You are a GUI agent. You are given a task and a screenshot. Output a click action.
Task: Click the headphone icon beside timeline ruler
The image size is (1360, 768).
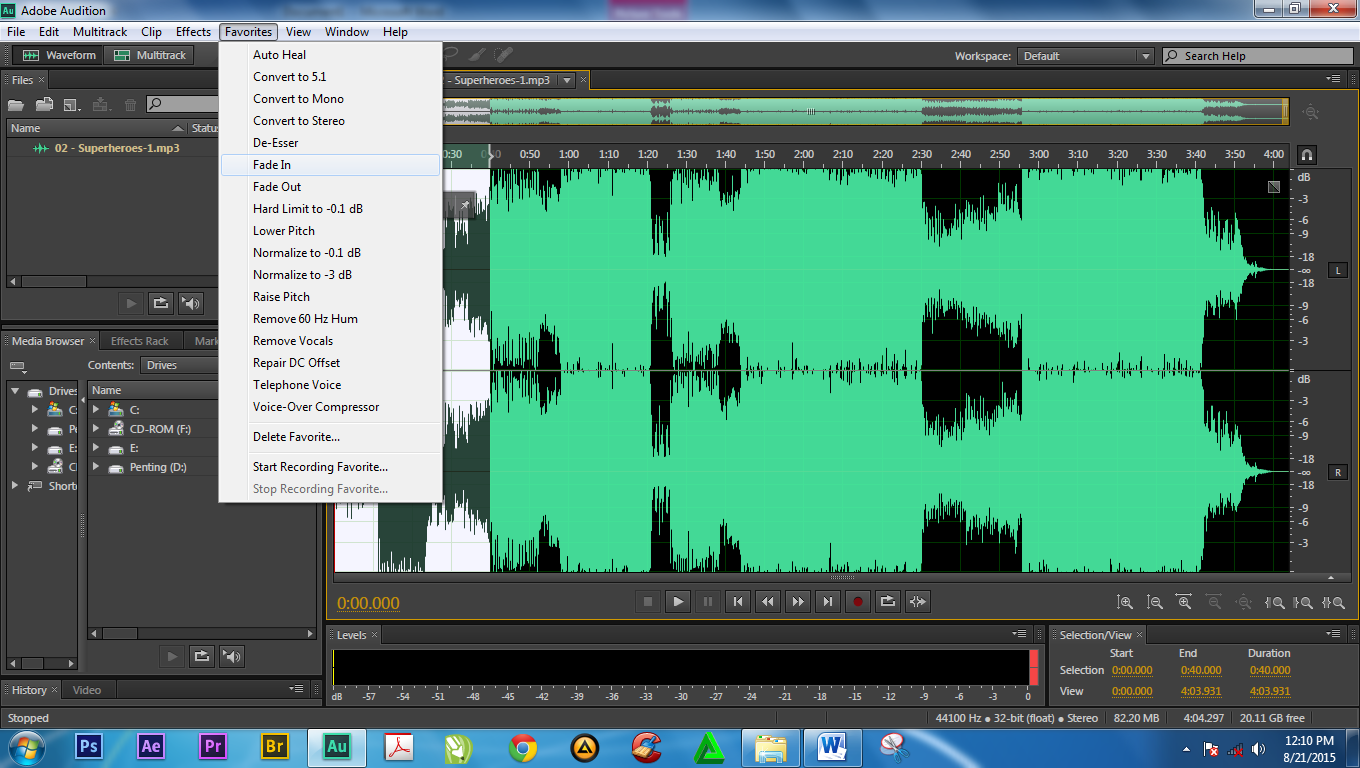1307,155
